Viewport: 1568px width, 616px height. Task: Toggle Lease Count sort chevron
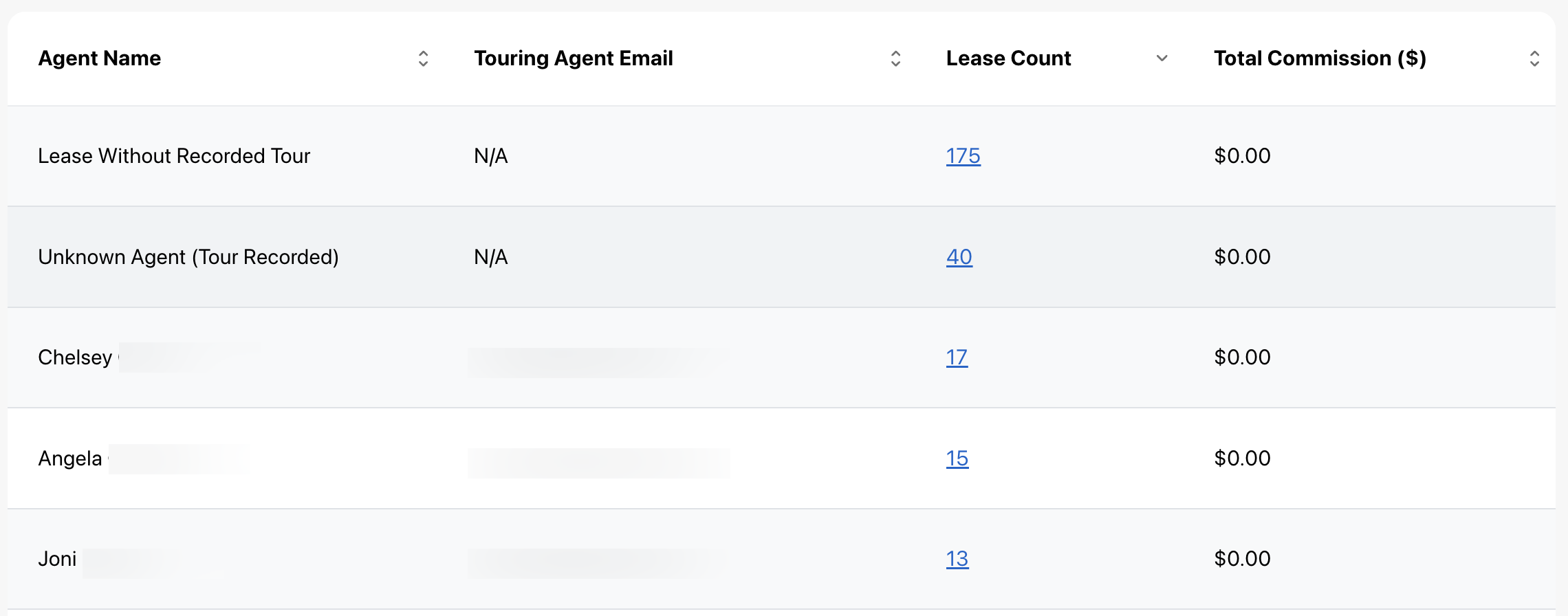(x=1162, y=58)
